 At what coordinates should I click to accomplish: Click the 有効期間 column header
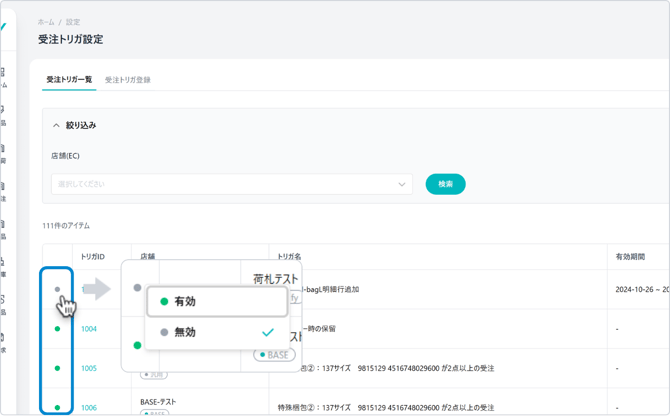click(630, 257)
